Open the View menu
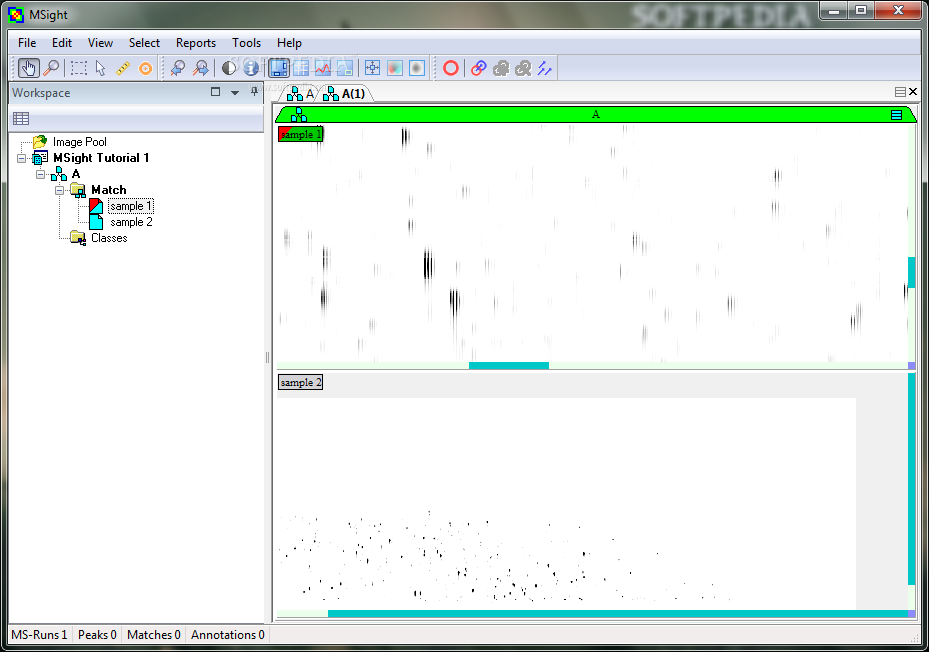The image size is (929, 652). tap(100, 43)
